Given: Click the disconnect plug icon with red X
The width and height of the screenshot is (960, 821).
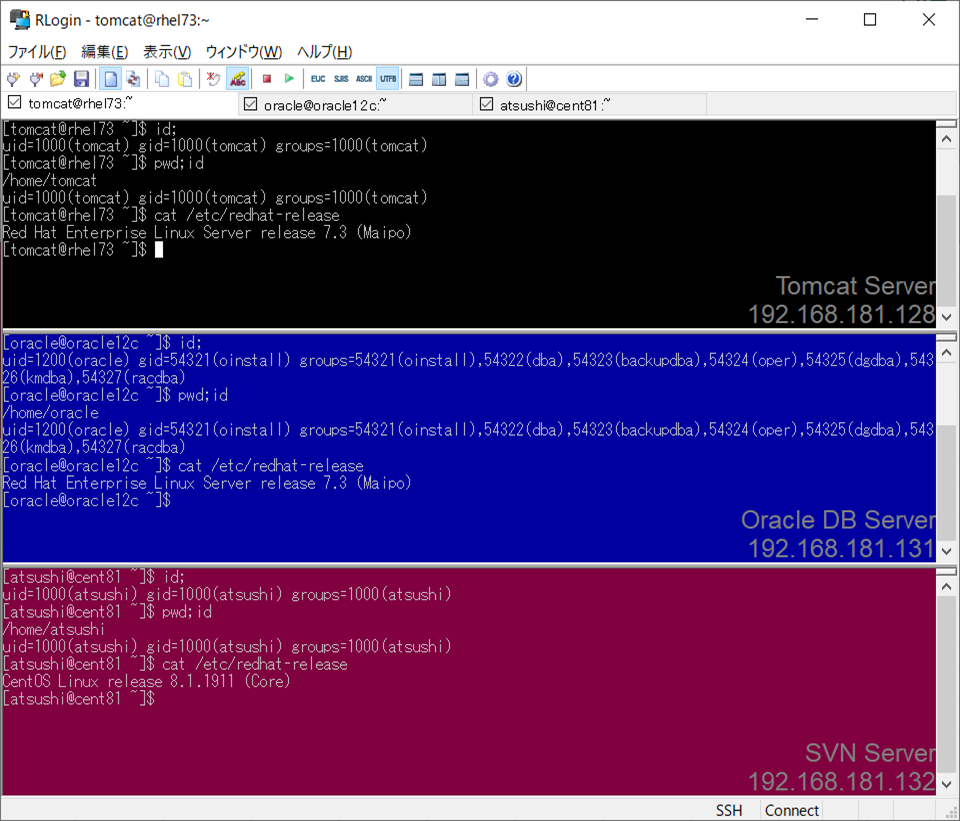Looking at the screenshot, I should (x=36, y=79).
